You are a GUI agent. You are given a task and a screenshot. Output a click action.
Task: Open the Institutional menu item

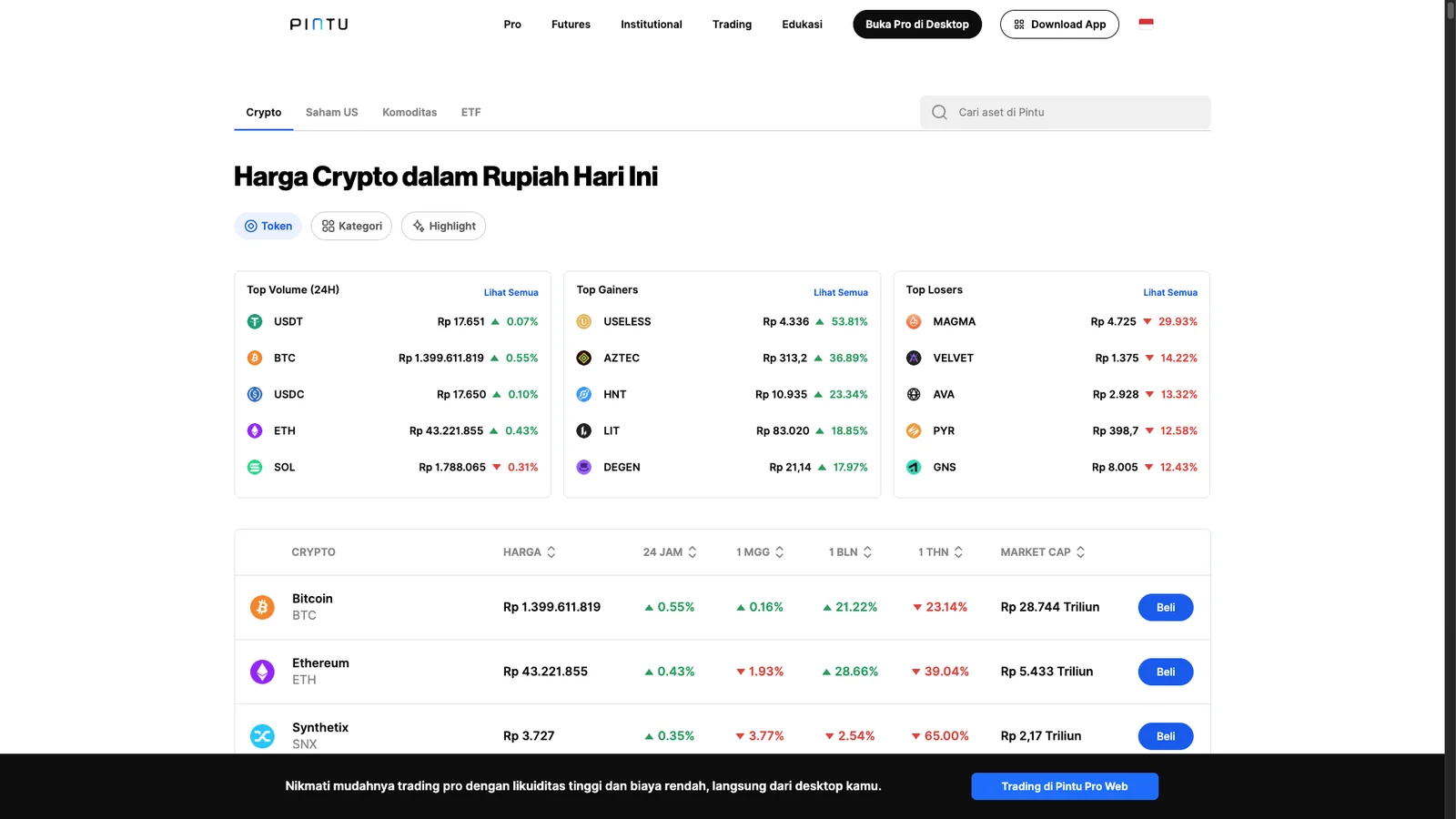[652, 25]
